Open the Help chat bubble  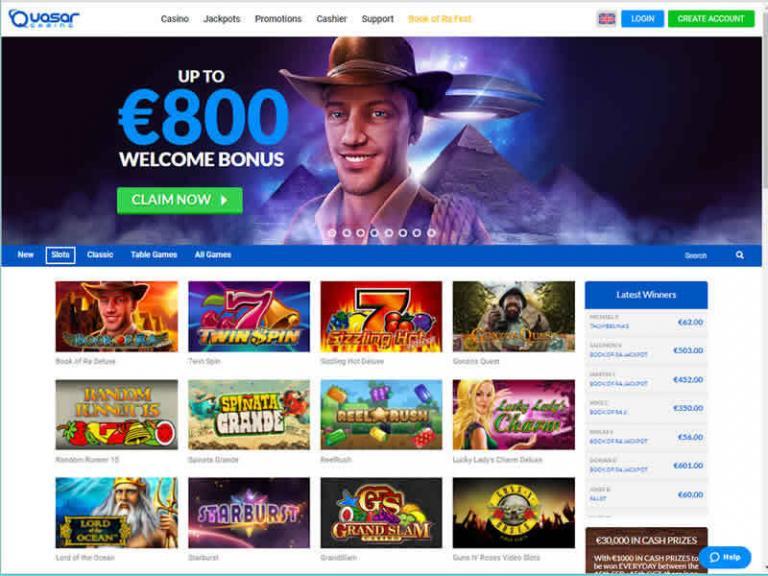[x=724, y=557]
